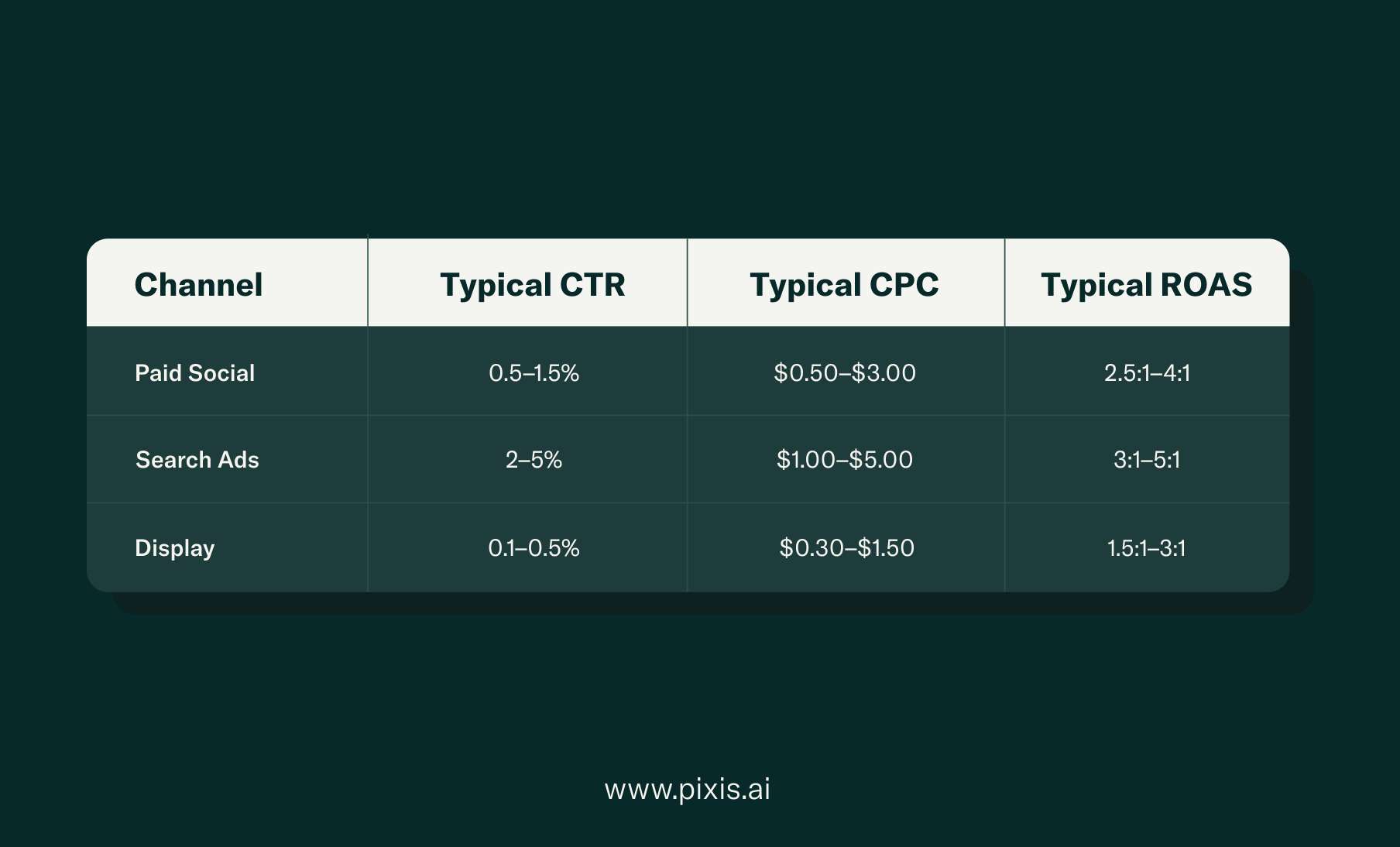Click the Display row label
Image resolution: width=1400 pixels, height=847 pixels.
point(175,548)
